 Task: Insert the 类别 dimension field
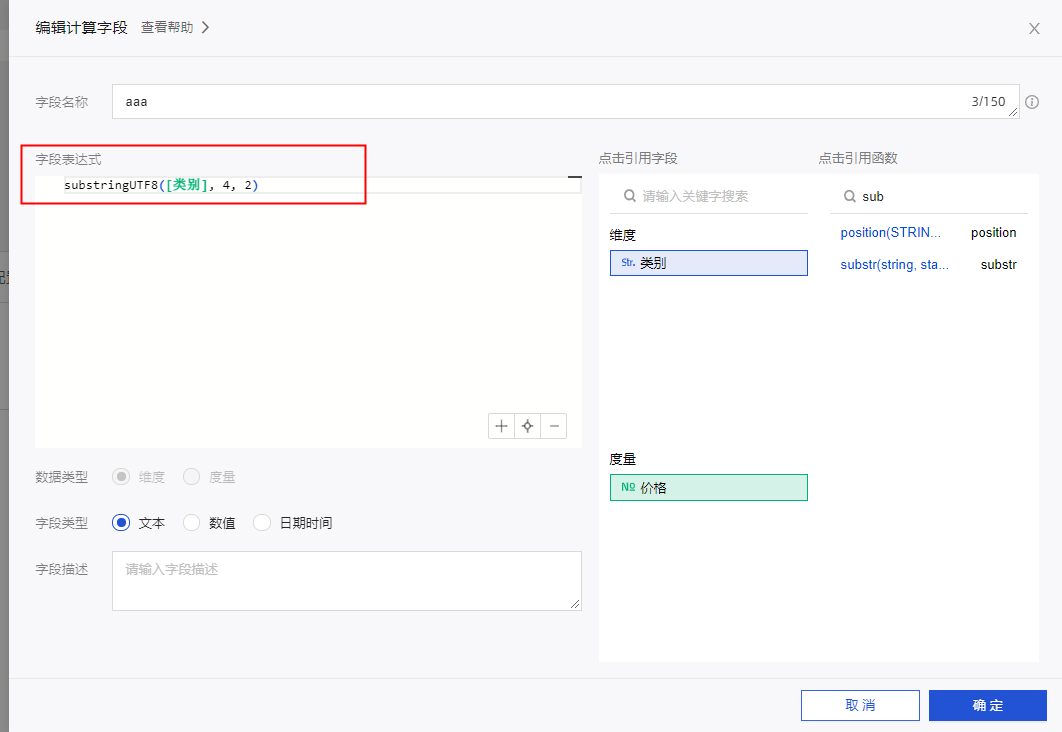[x=709, y=263]
